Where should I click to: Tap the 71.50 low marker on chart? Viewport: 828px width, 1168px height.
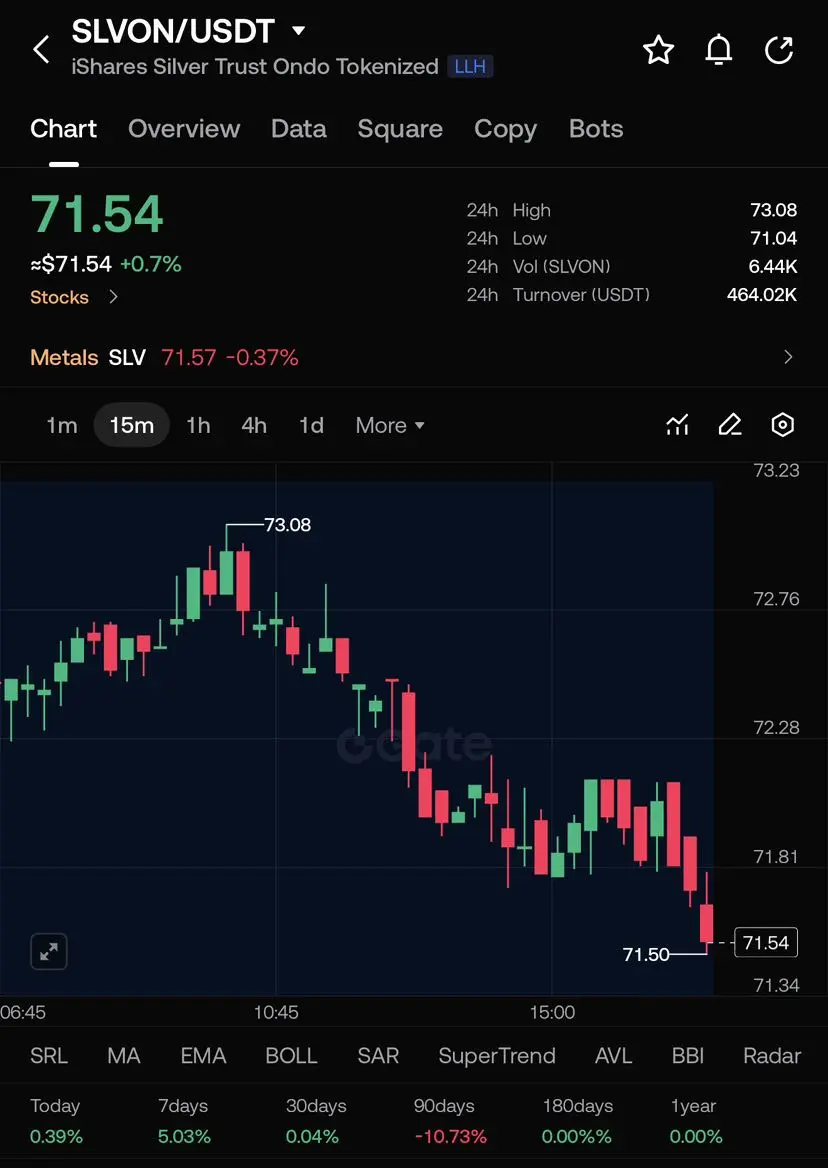[x=646, y=954]
